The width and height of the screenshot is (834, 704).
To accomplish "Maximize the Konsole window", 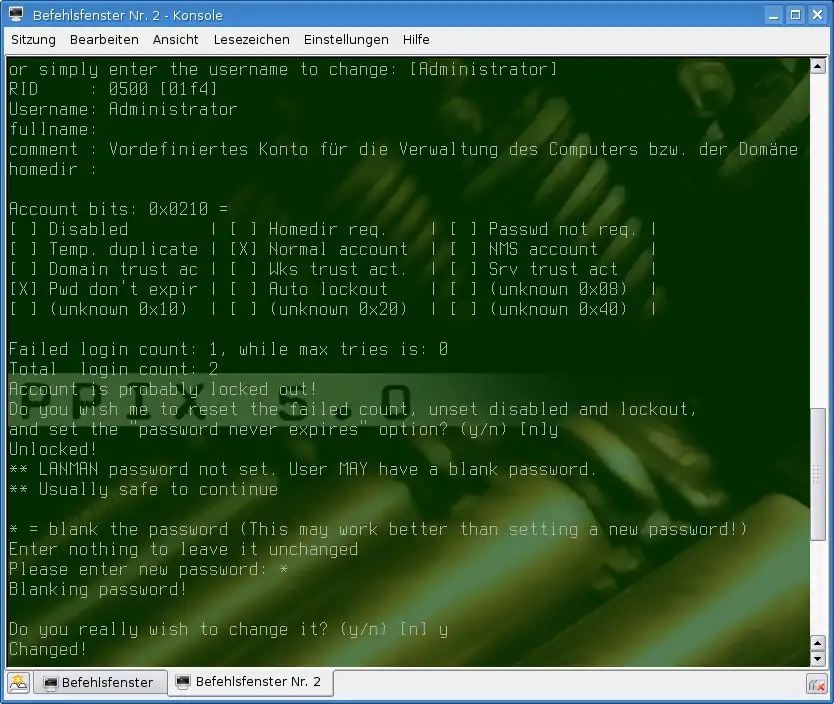I will [796, 15].
